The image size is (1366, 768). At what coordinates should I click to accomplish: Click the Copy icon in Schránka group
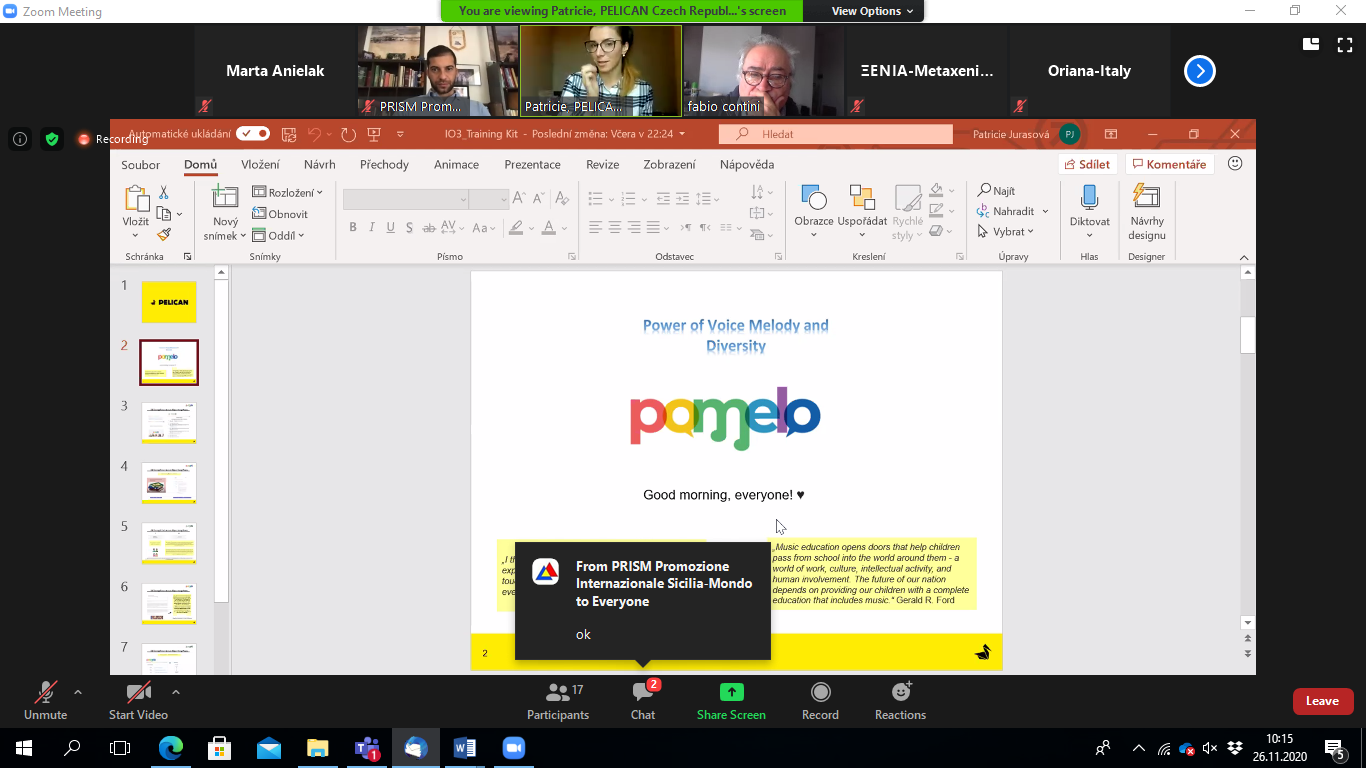(x=164, y=213)
